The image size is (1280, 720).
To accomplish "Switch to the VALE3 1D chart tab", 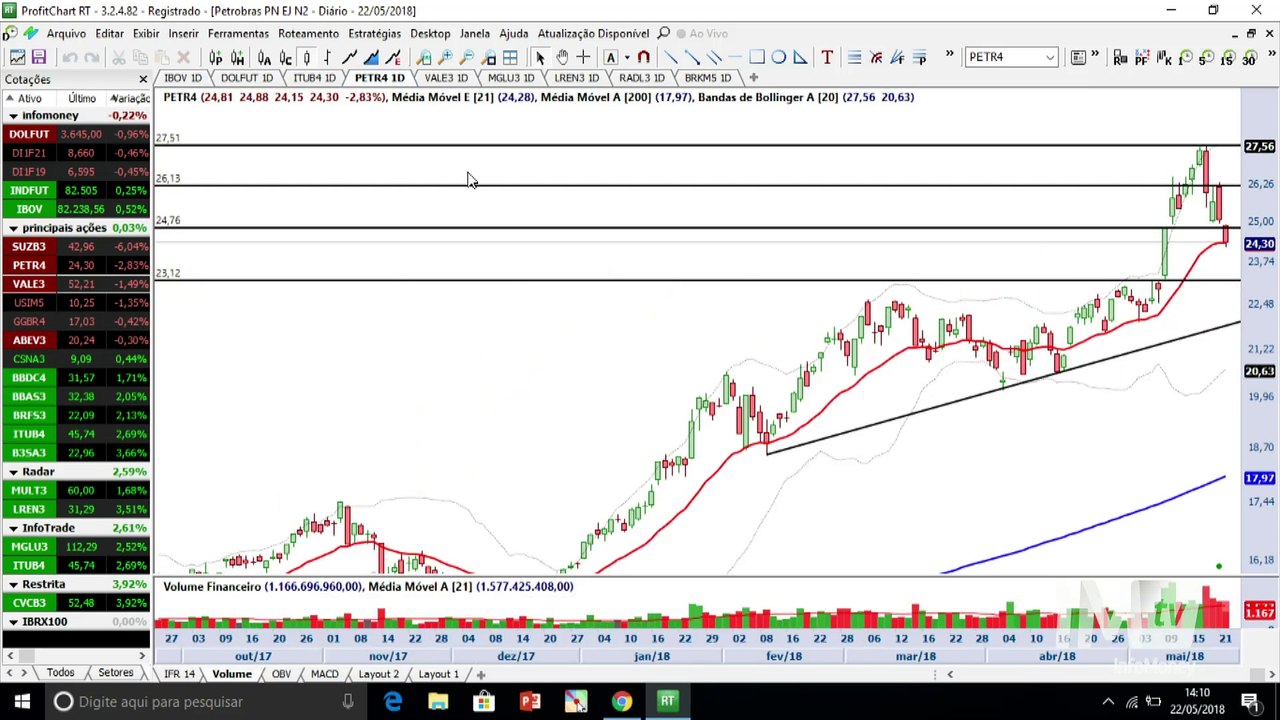I will 445,77.
